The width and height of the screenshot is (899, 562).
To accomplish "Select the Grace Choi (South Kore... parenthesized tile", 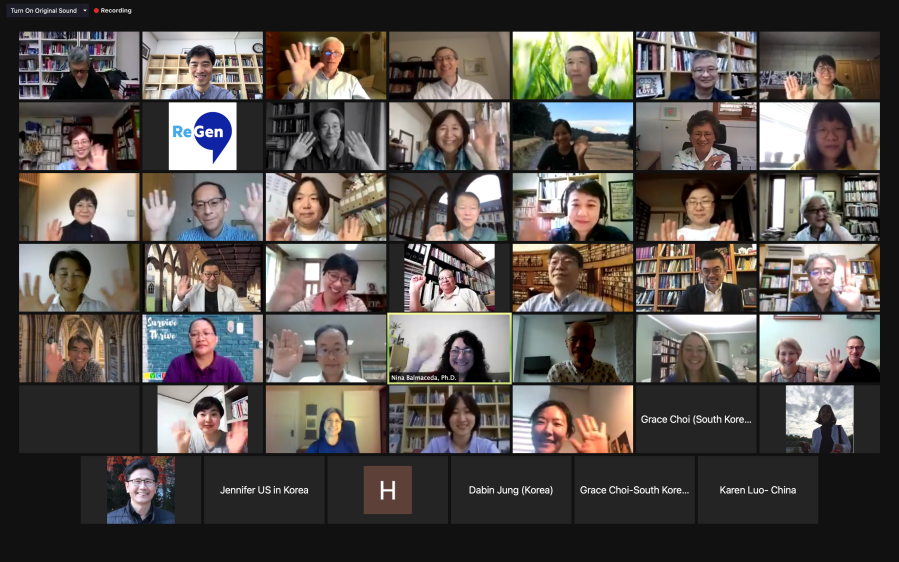I will click(696, 419).
